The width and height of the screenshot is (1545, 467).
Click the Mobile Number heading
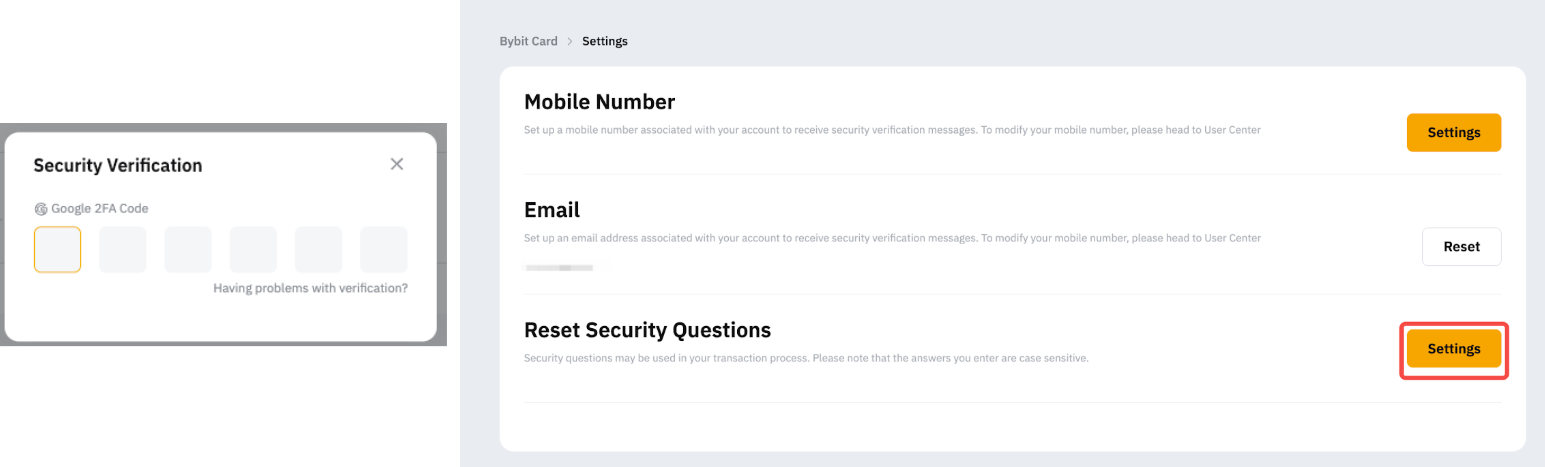[599, 102]
